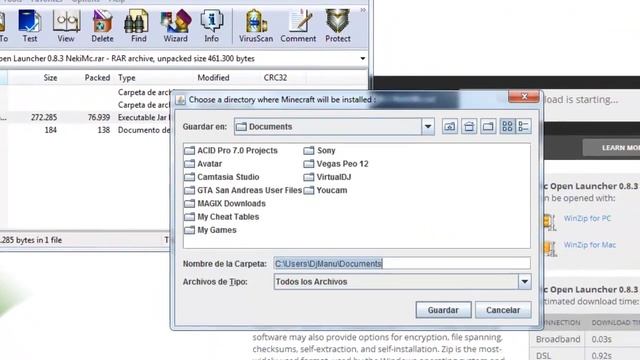
Task: Open the WinZip for PC link
Action: [x=587, y=218]
